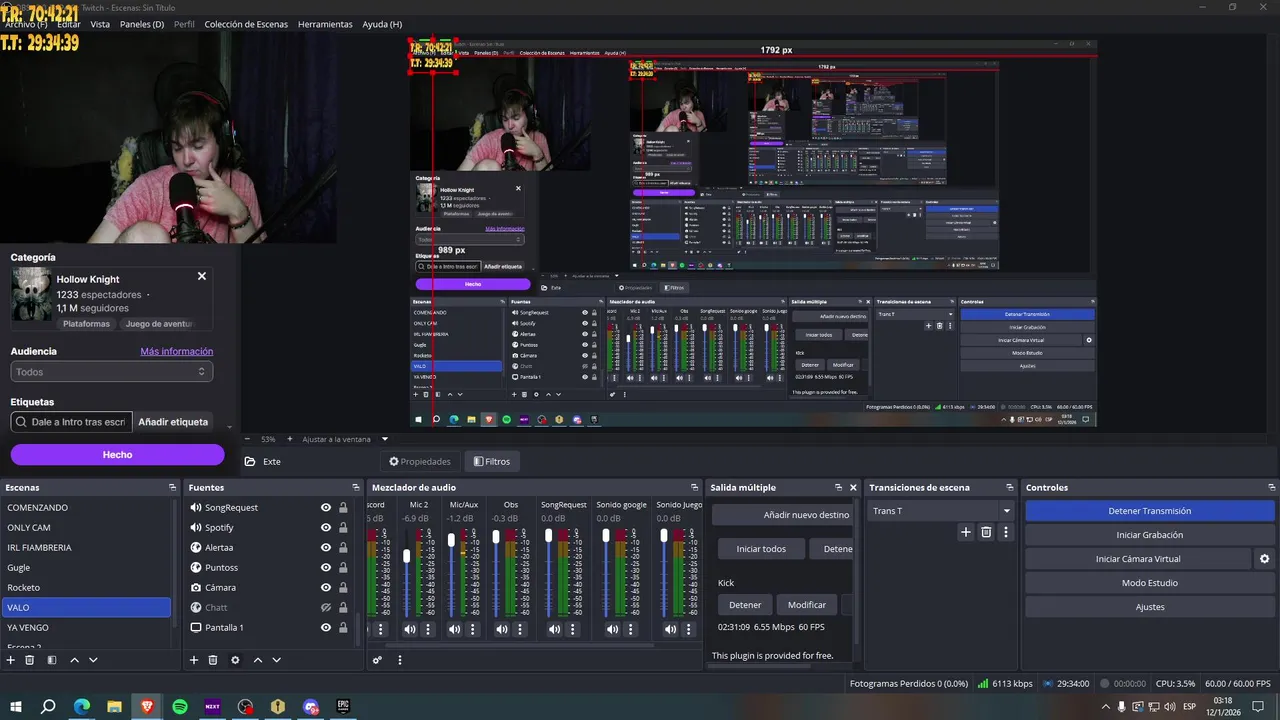
Task: Adjust the Mic 2 volume fader
Action: point(406,556)
